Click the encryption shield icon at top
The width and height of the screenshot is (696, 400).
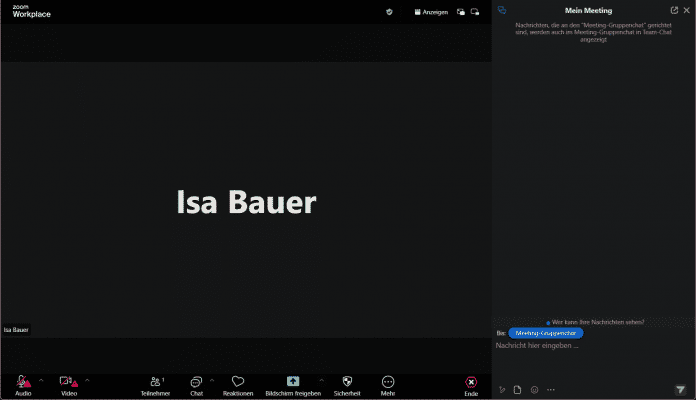tap(389, 12)
